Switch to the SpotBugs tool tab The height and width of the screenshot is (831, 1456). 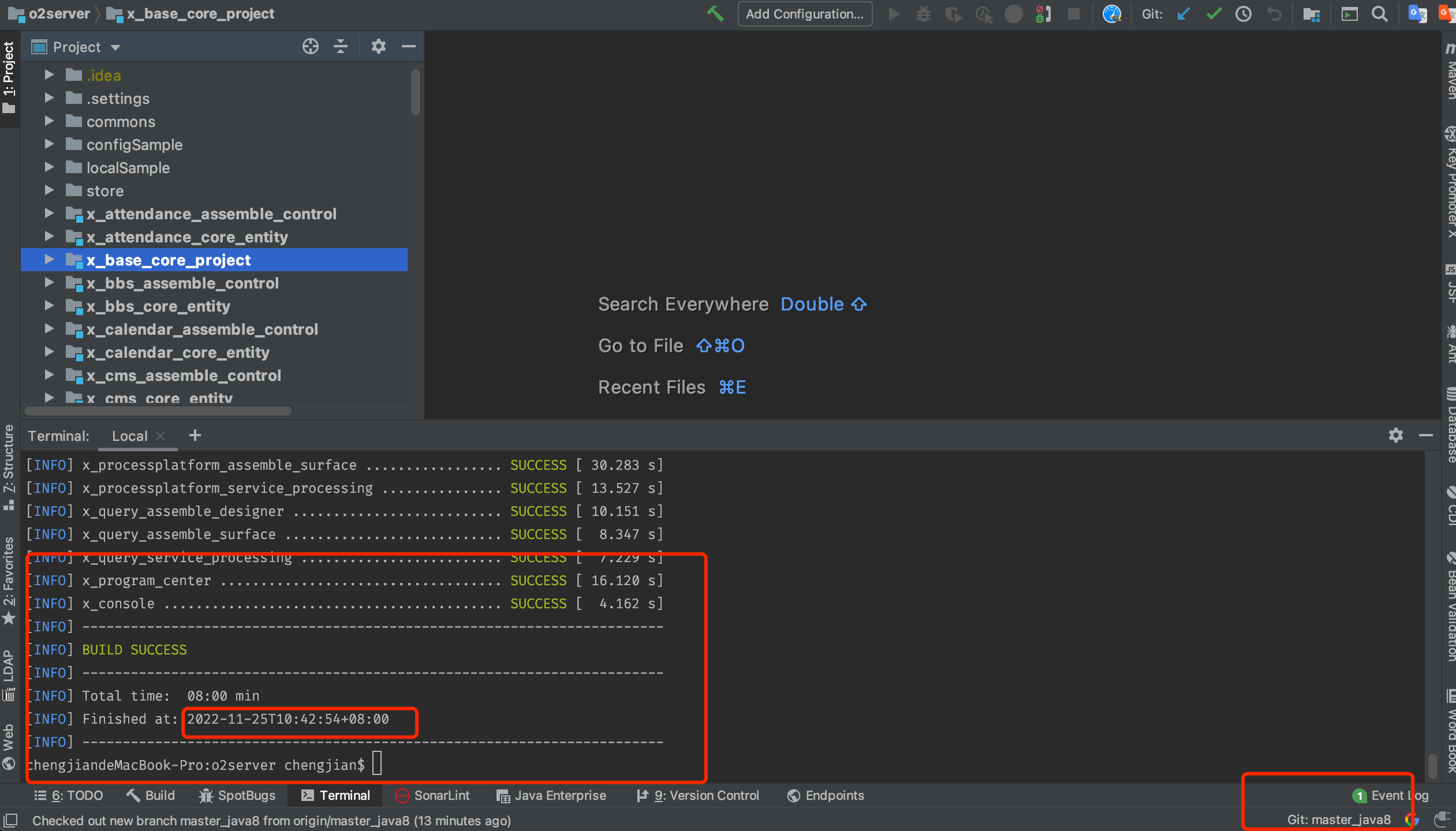[237, 795]
